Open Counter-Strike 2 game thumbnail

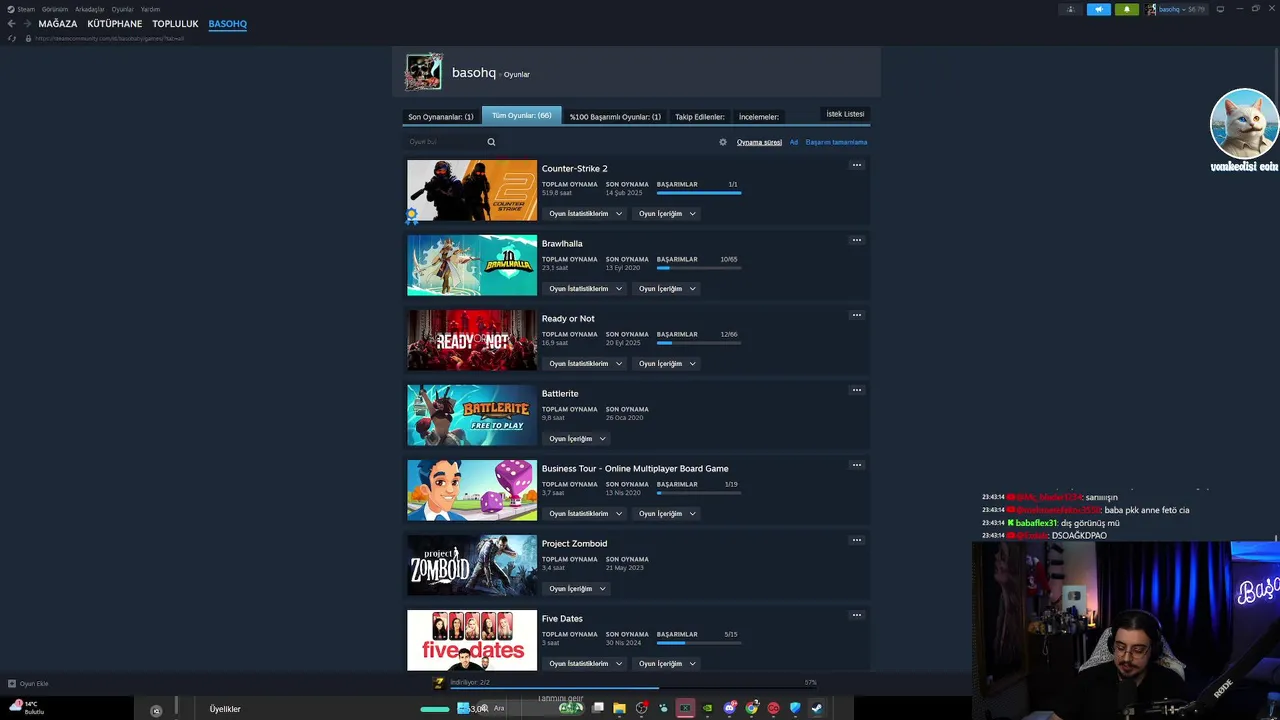[472, 190]
